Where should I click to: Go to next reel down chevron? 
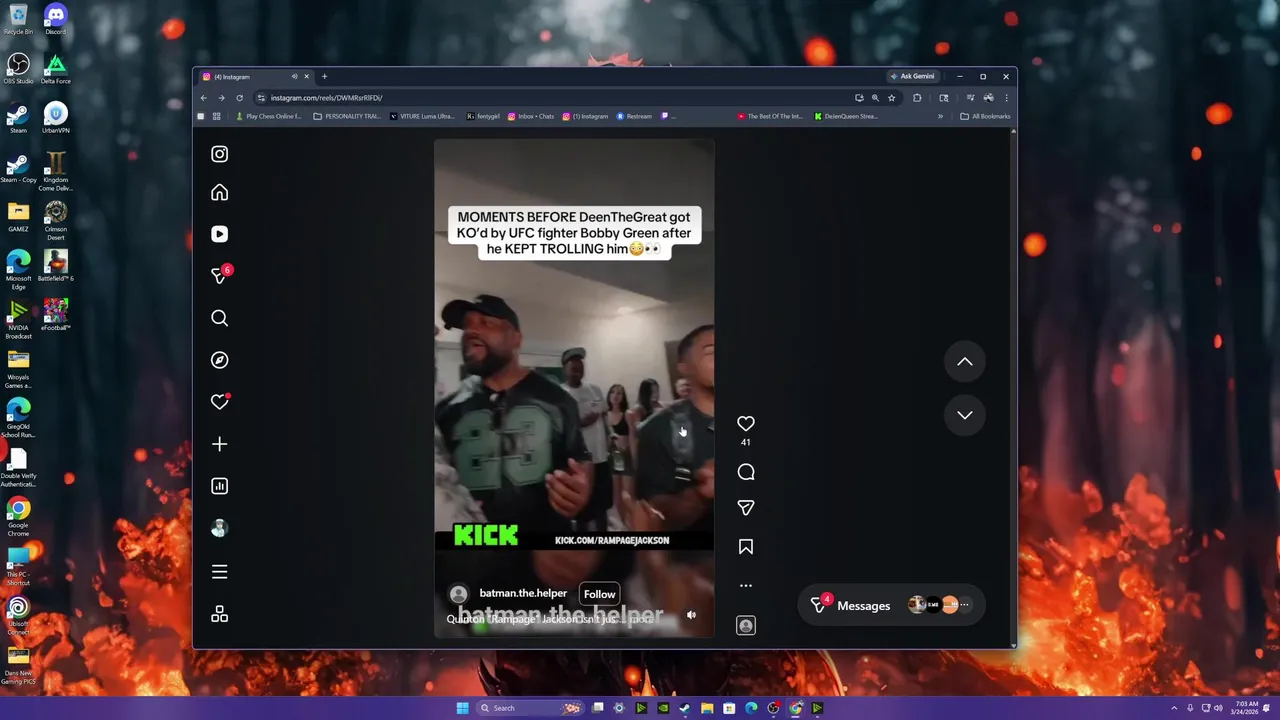click(x=965, y=415)
